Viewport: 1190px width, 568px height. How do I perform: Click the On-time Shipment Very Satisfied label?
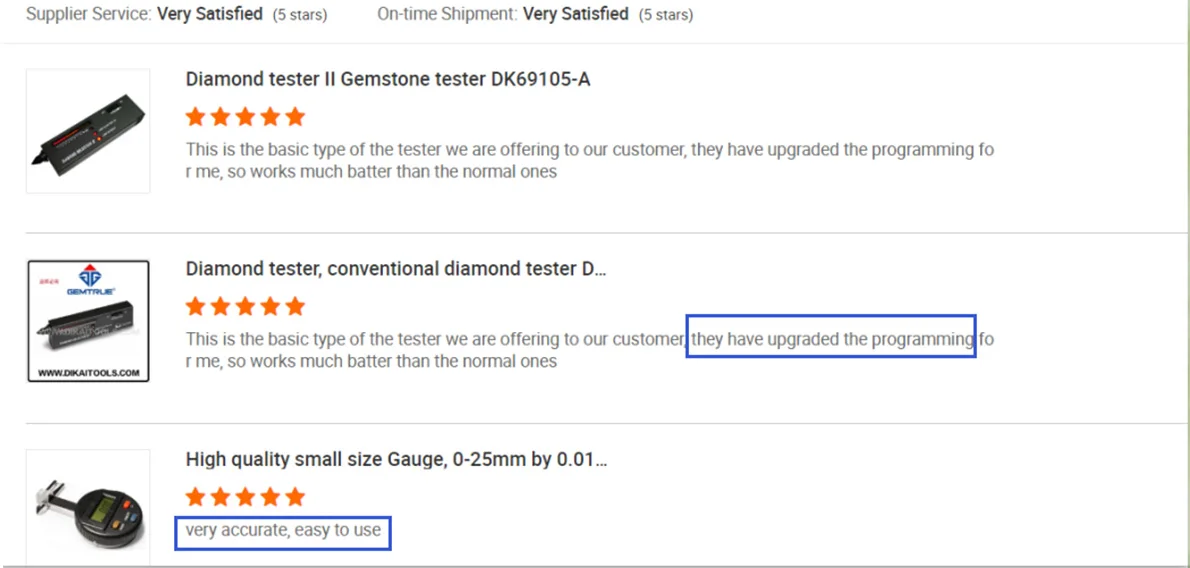[535, 14]
